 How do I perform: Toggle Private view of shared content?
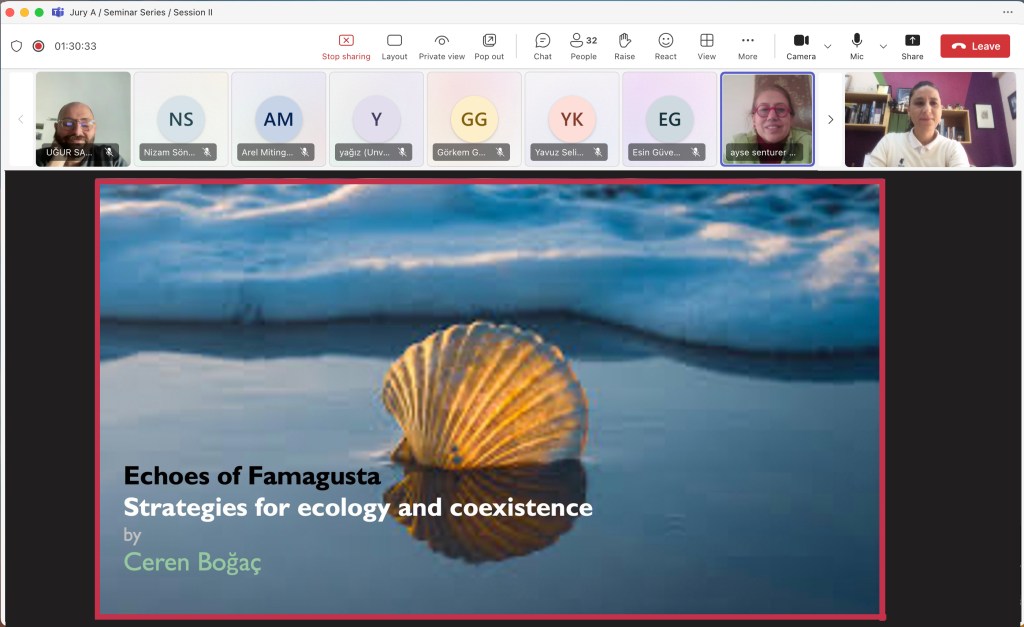pos(441,46)
